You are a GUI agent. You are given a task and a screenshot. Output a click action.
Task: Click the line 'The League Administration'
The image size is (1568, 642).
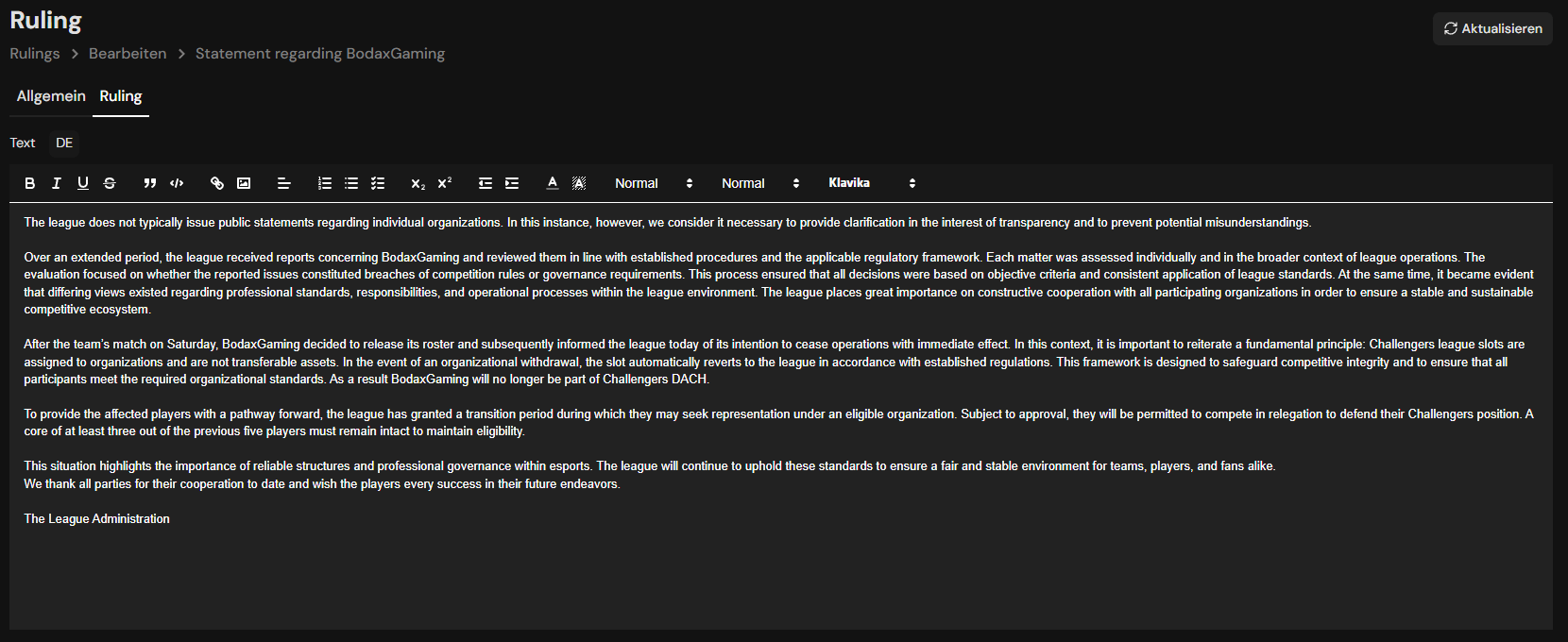tap(97, 518)
